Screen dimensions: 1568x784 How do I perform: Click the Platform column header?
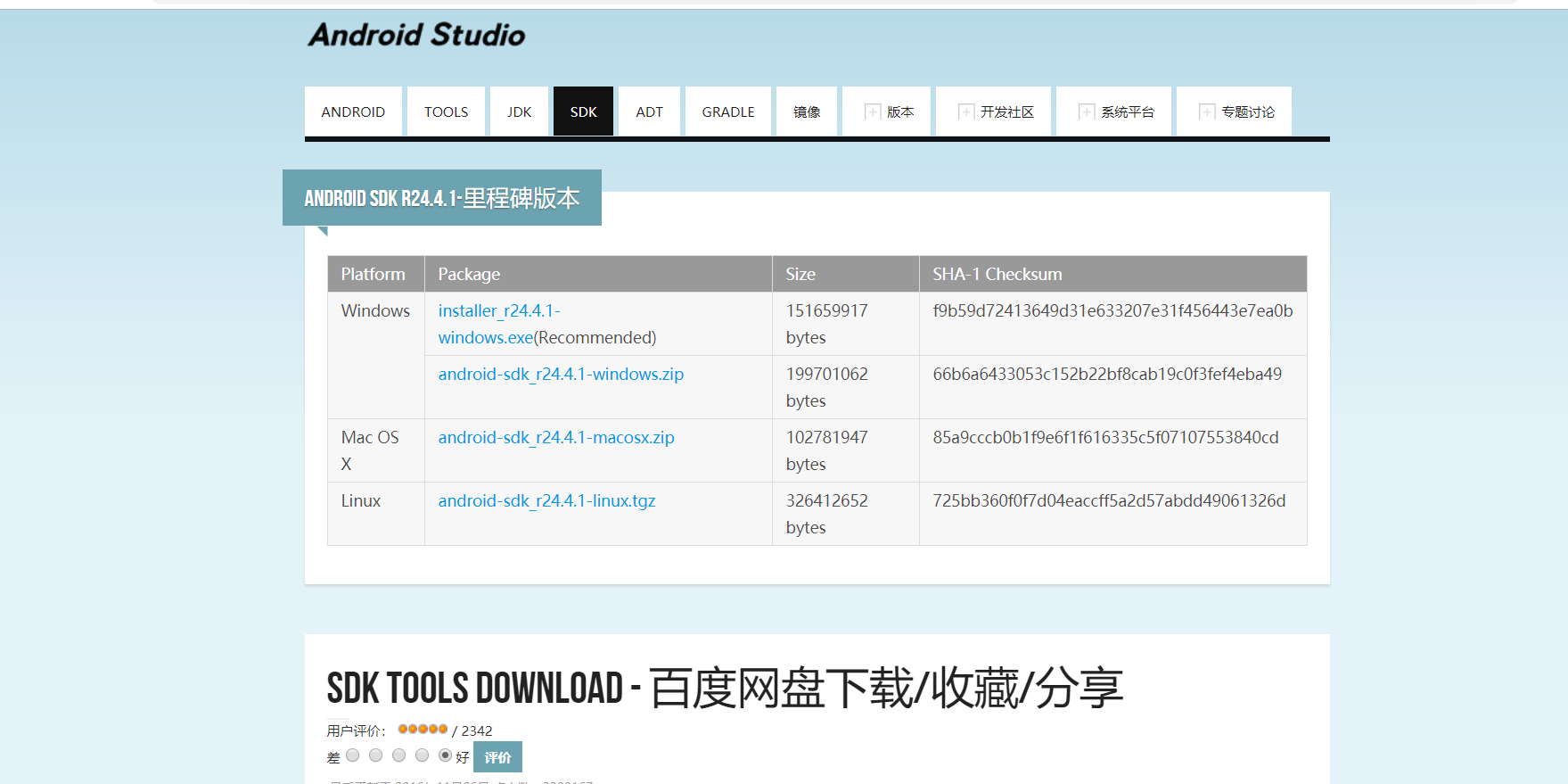pos(376,274)
